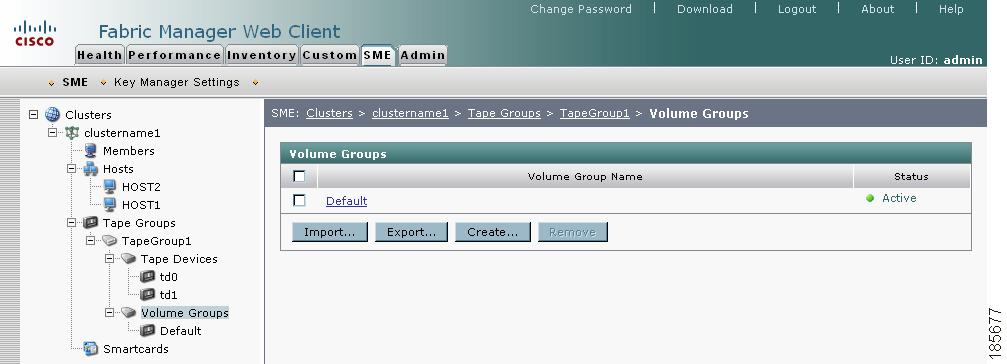Viewport: 1007px width, 364px height.
Task: Click the Members server icon
Action: click(91, 151)
